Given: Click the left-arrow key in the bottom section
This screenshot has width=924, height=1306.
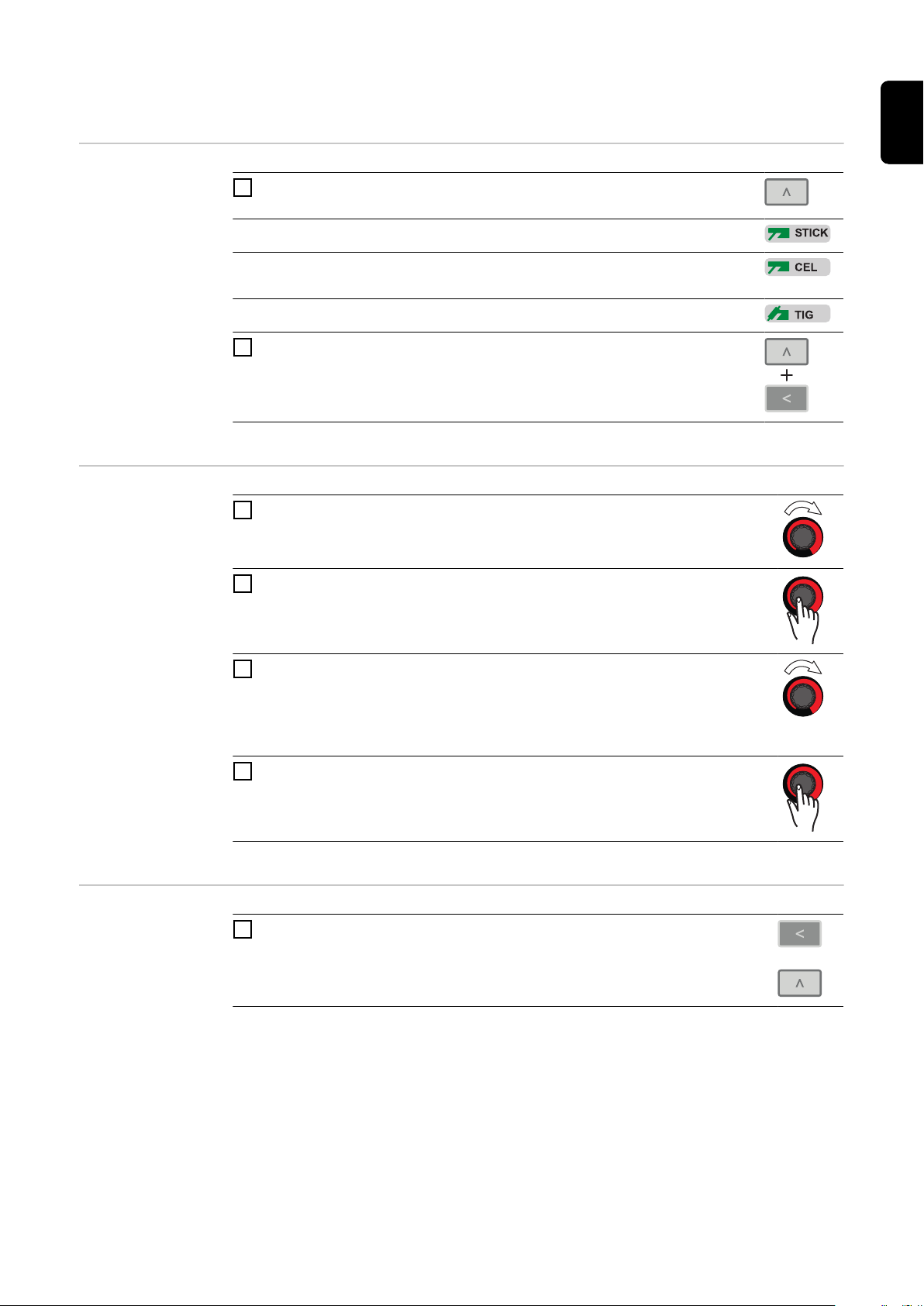Looking at the screenshot, I should click(x=799, y=934).
